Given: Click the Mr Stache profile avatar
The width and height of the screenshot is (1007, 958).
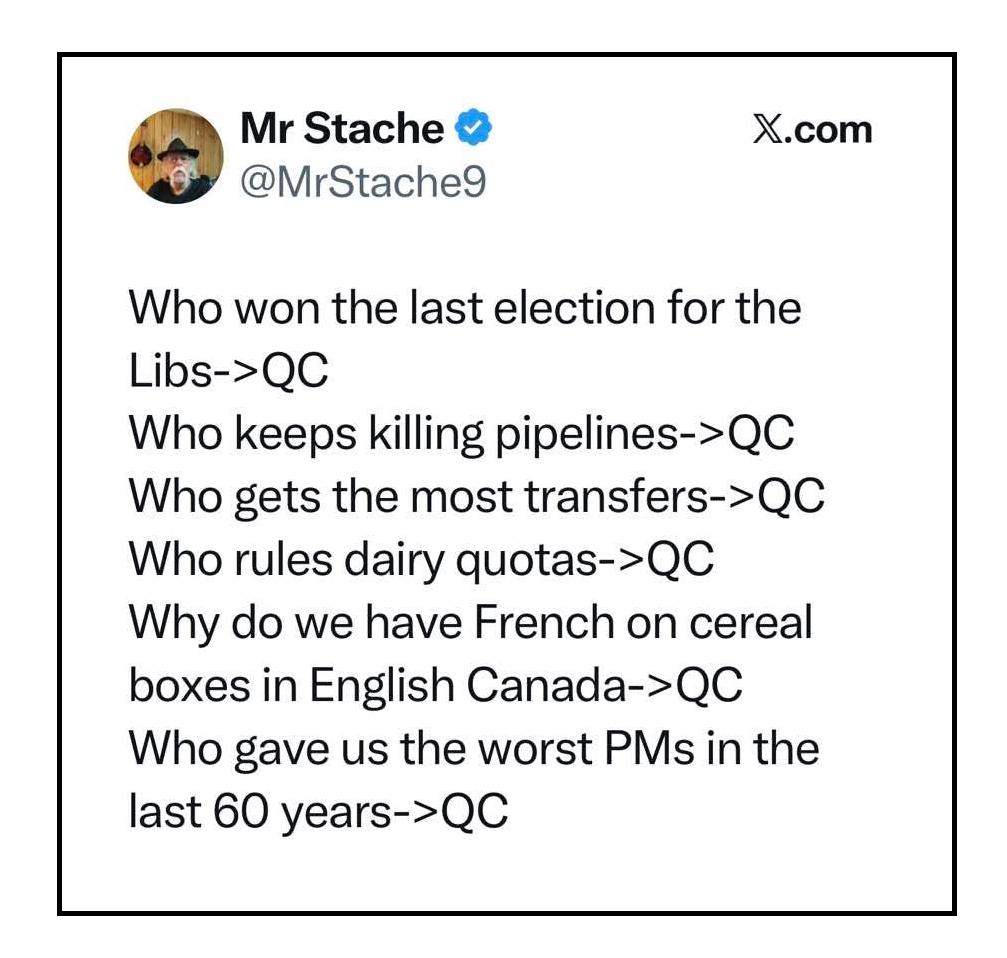Looking at the screenshot, I should 175,156.
